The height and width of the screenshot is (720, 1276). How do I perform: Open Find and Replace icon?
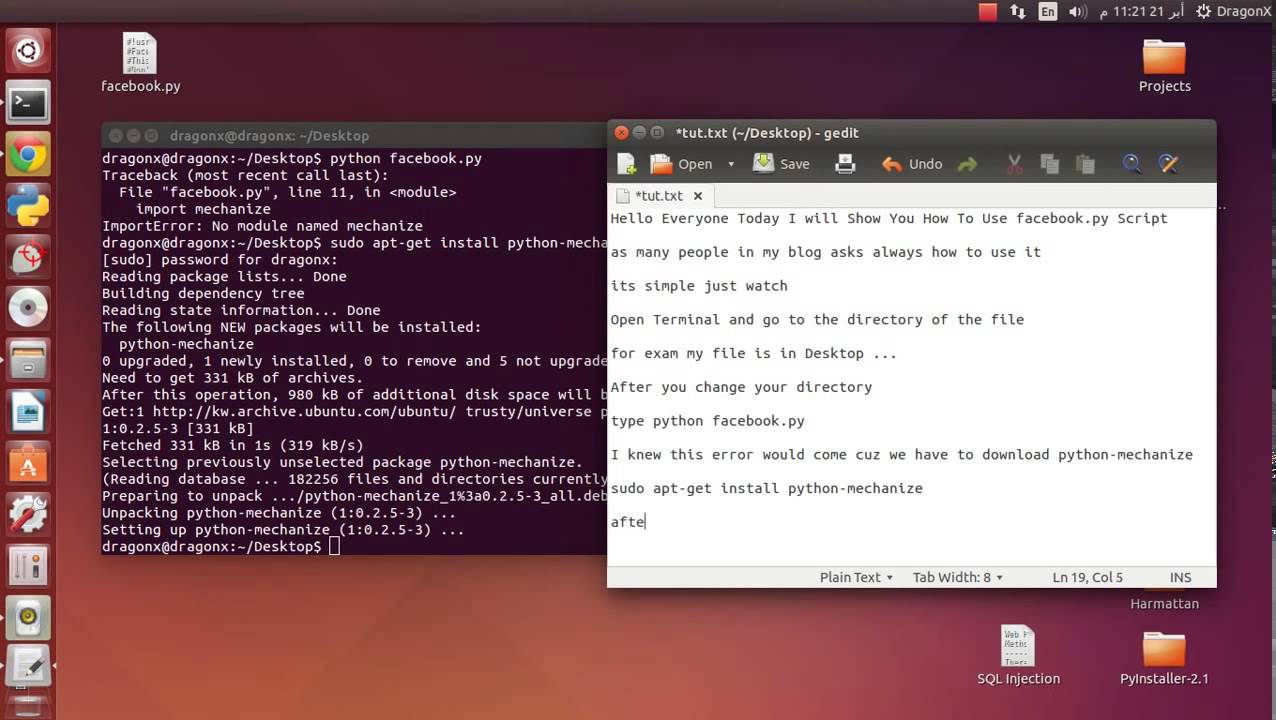1167,164
